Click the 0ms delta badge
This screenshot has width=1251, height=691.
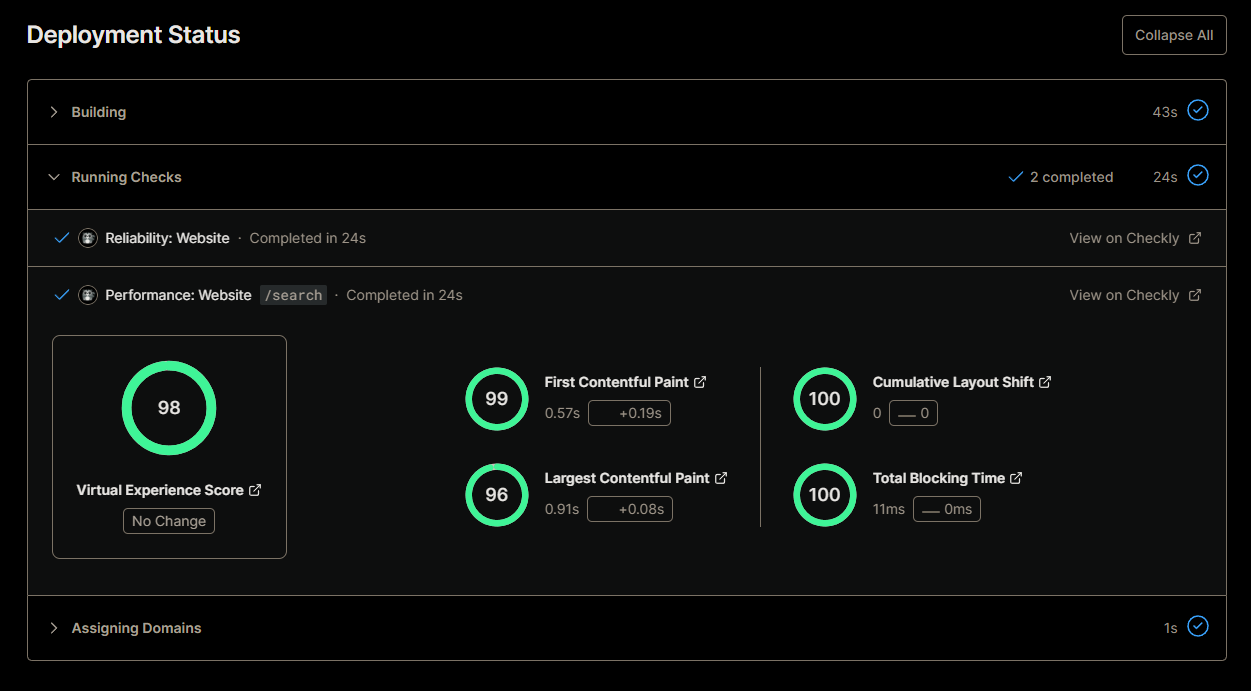tap(947, 509)
